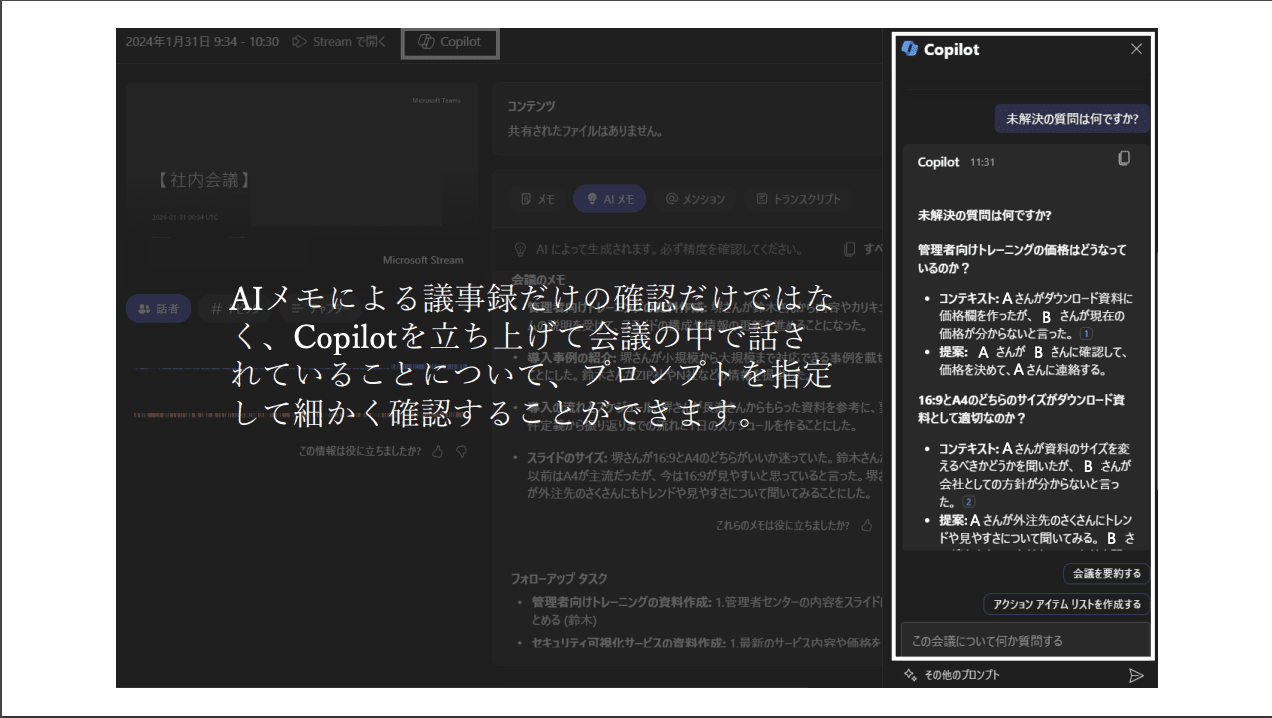Click the 'コンテンツ' heading

point(531,106)
